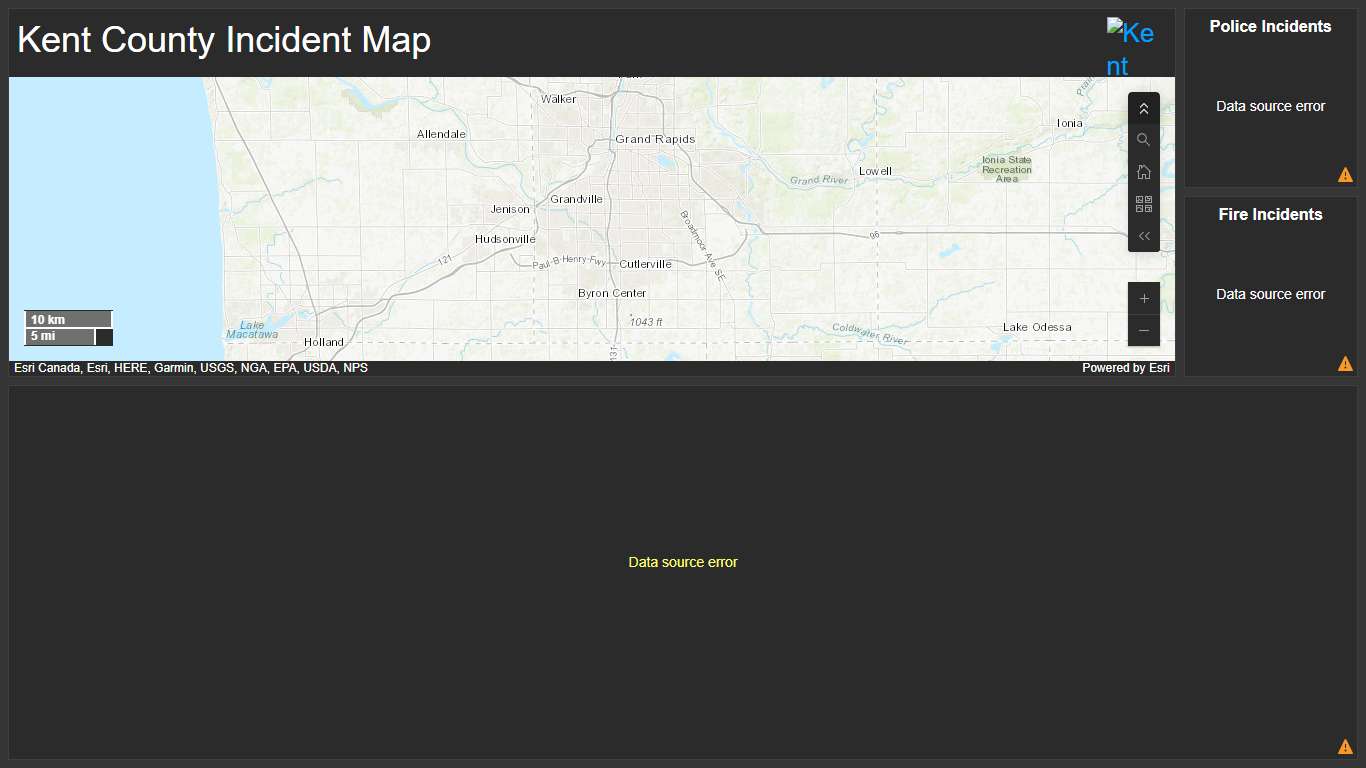Click the Kent County Incident Map title
The height and width of the screenshot is (768, 1366).
click(224, 40)
